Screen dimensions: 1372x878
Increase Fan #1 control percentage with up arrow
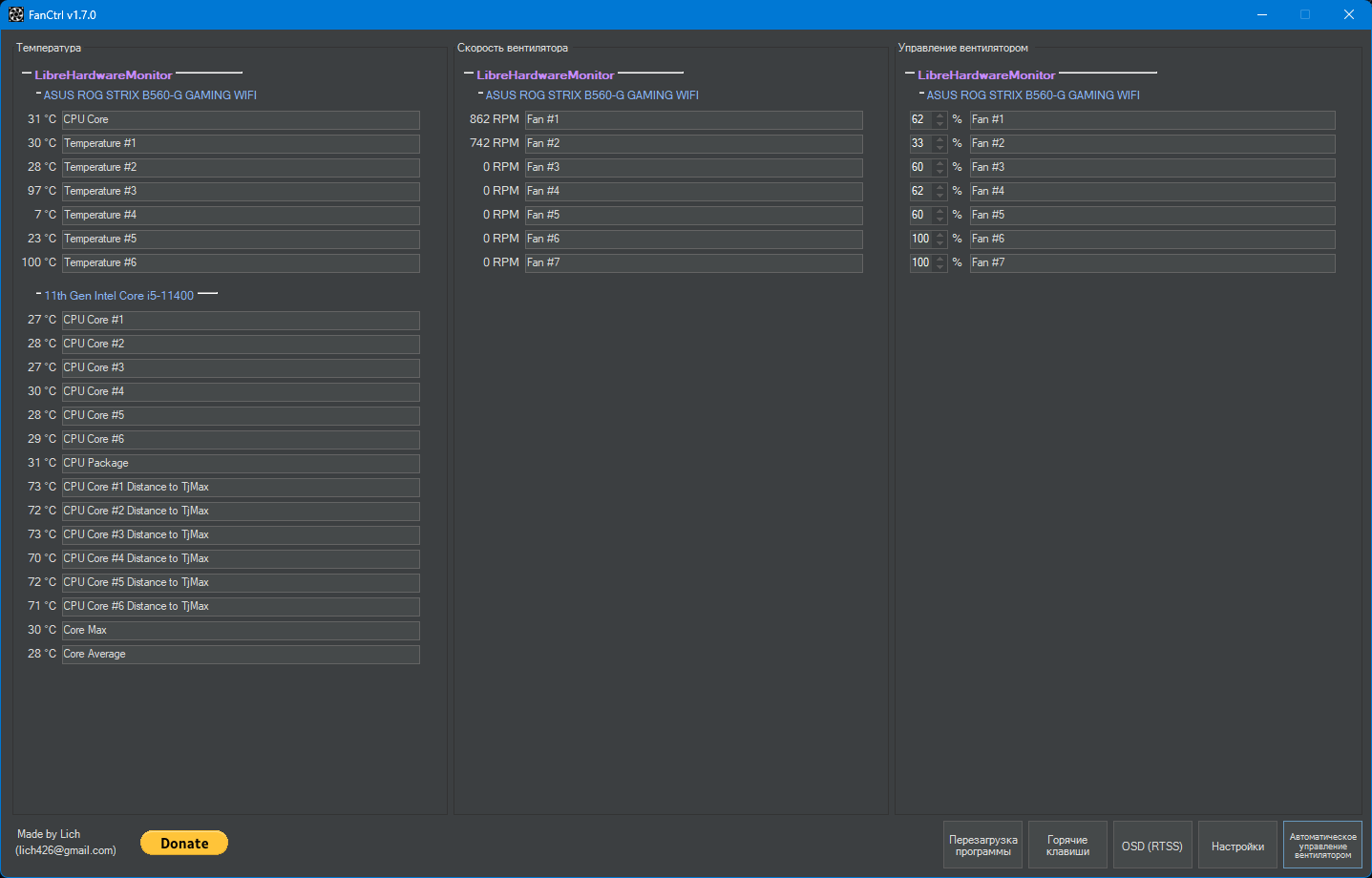click(x=940, y=115)
